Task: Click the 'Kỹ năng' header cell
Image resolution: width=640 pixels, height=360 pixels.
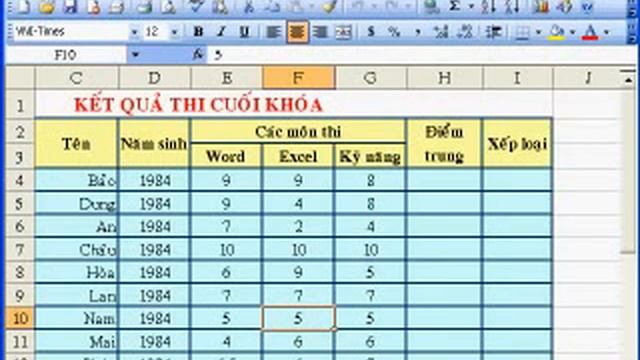Action: [370, 156]
